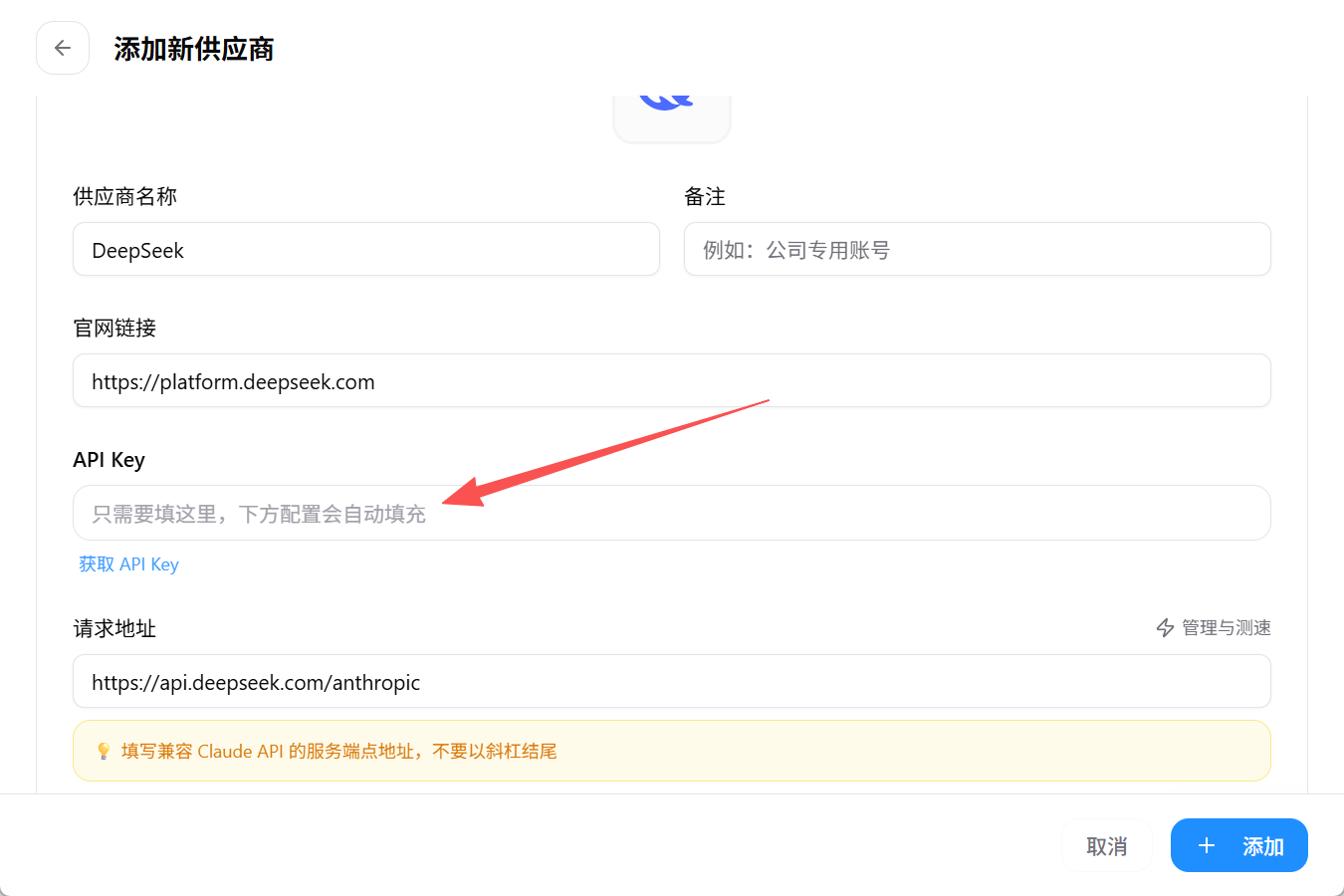The image size is (1344, 896).
Task: Click the API Key label text
Action: pyautogui.click(x=110, y=460)
